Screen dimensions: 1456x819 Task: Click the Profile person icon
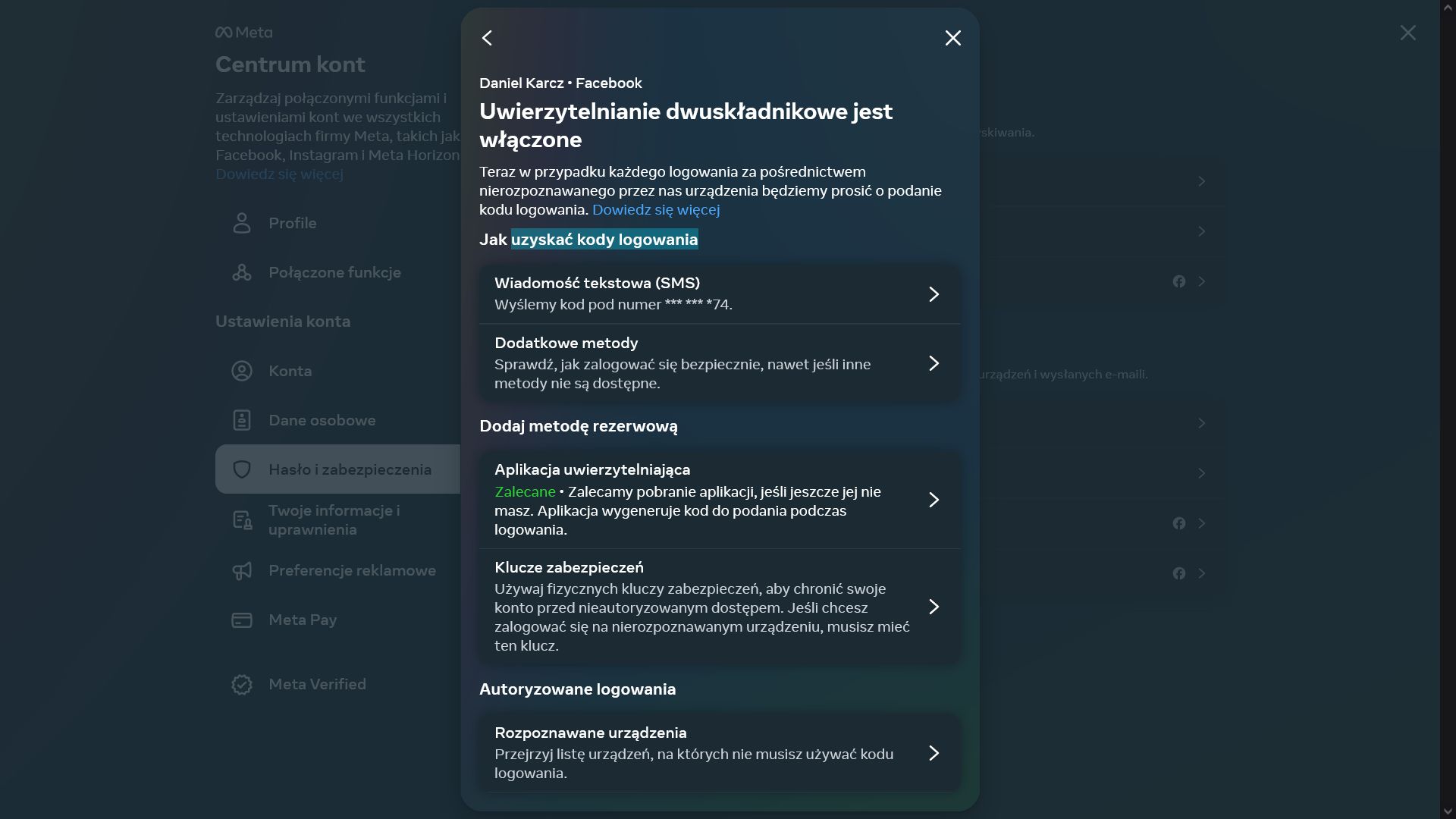[x=242, y=223]
